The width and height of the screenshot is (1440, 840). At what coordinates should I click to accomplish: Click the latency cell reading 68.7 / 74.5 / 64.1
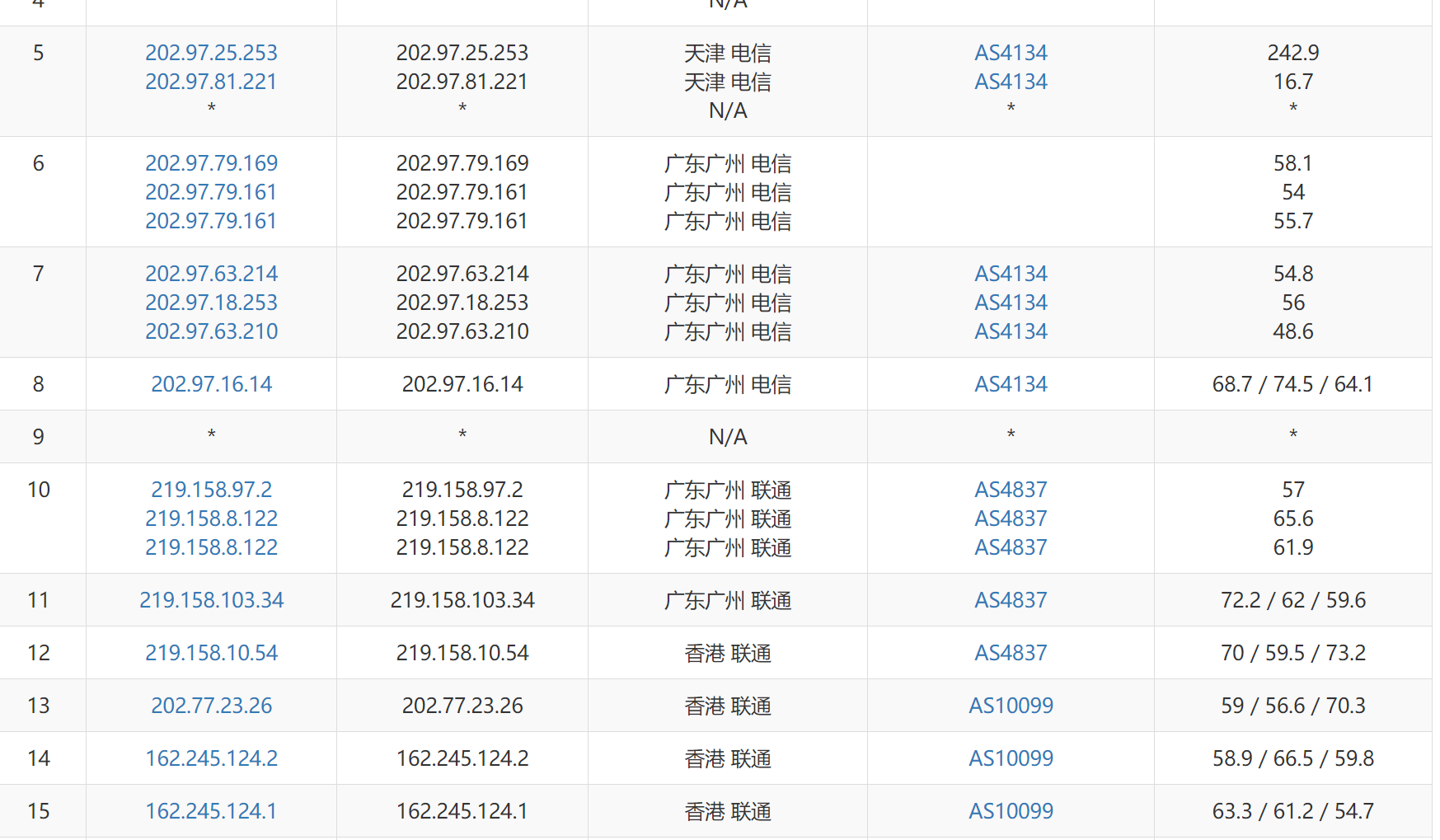1292,384
